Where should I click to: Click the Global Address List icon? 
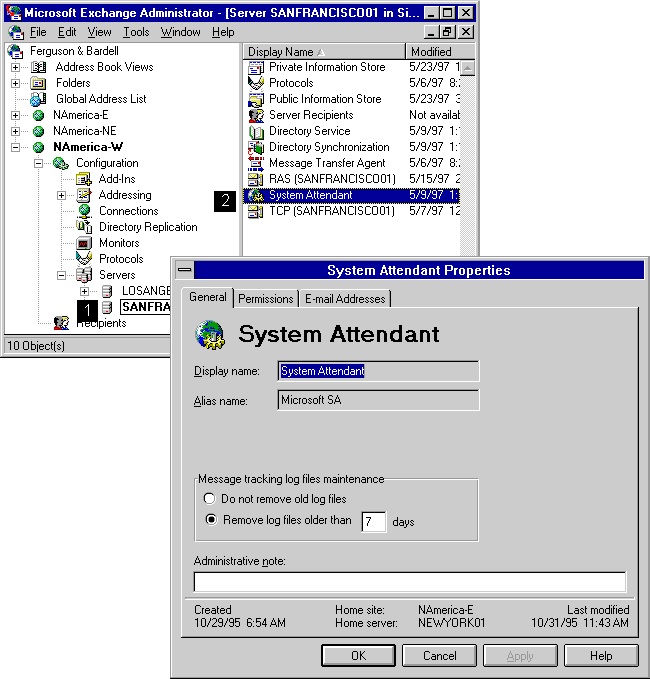click(38, 99)
